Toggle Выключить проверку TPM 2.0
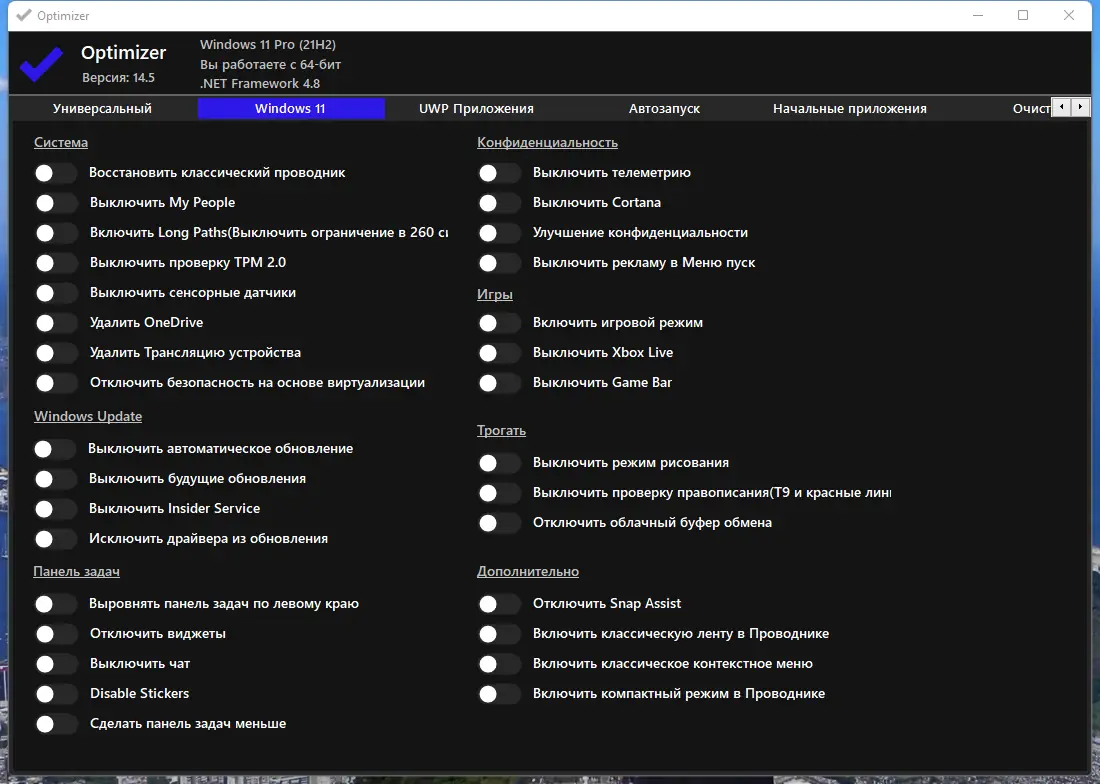Image resolution: width=1100 pixels, height=784 pixels. coord(56,263)
